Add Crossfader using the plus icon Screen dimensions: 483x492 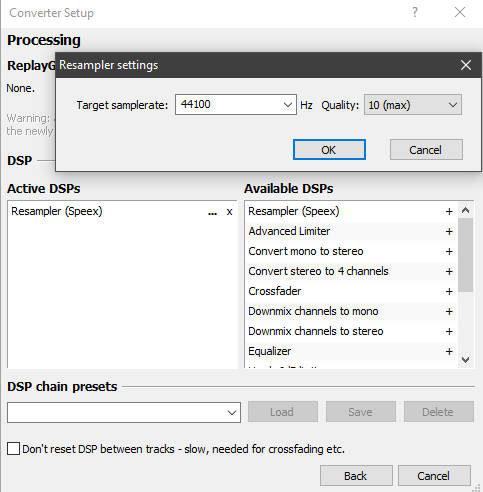[449, 291]
